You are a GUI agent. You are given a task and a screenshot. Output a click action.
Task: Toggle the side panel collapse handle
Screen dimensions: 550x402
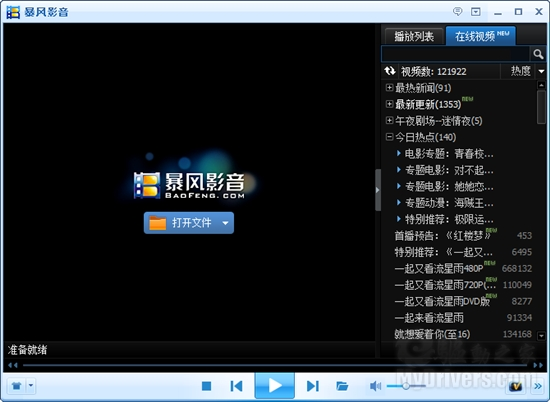click(x=378, y=190)
